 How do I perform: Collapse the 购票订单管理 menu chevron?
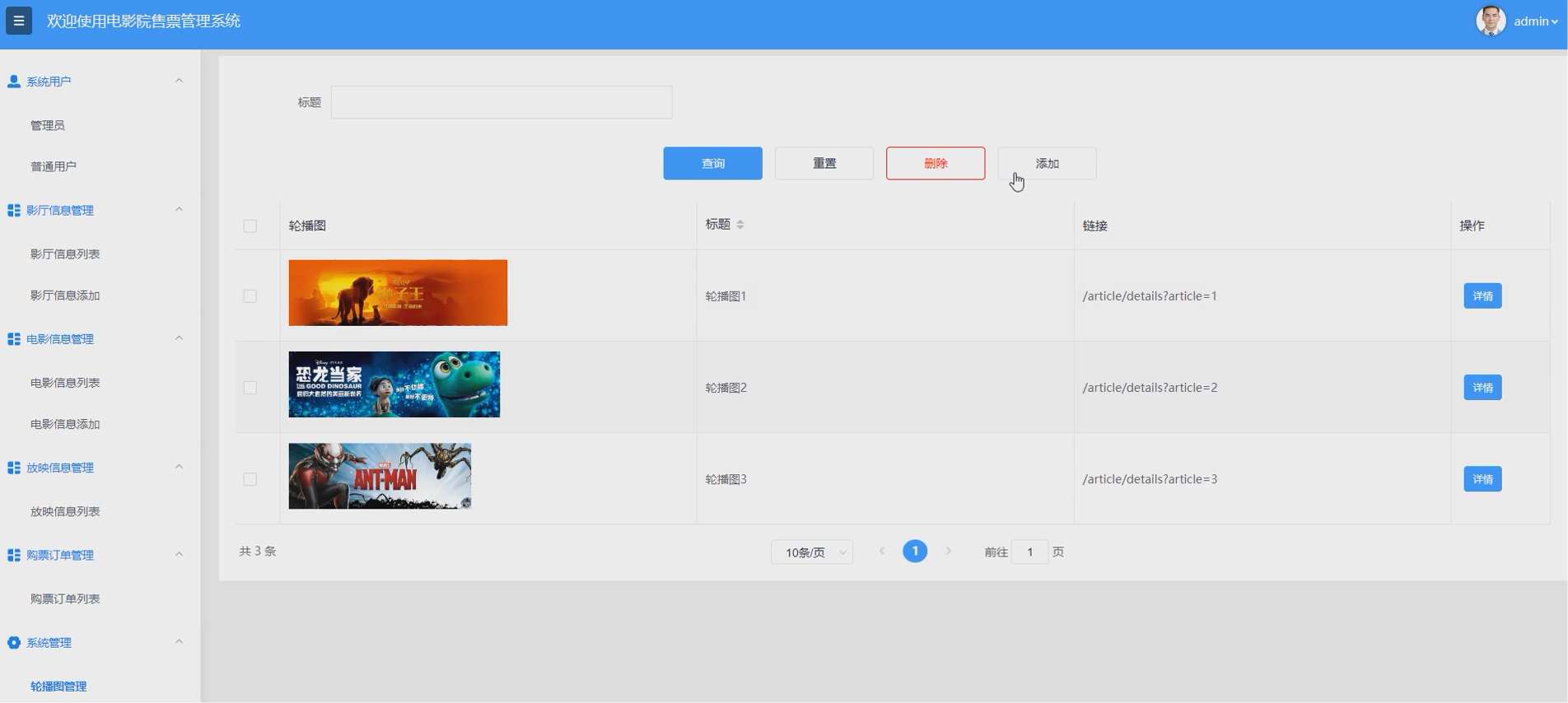tap(179, 554)
